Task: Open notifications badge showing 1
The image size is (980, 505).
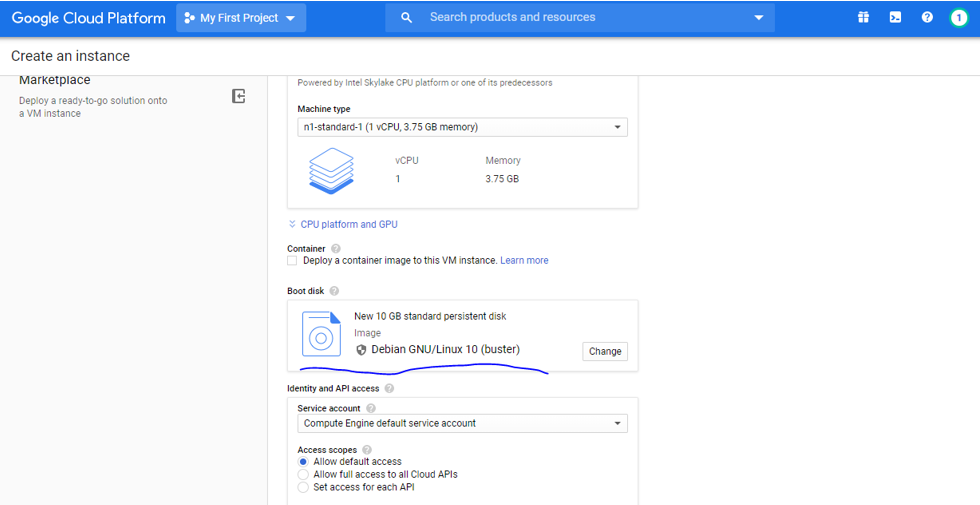Action: 959,18
